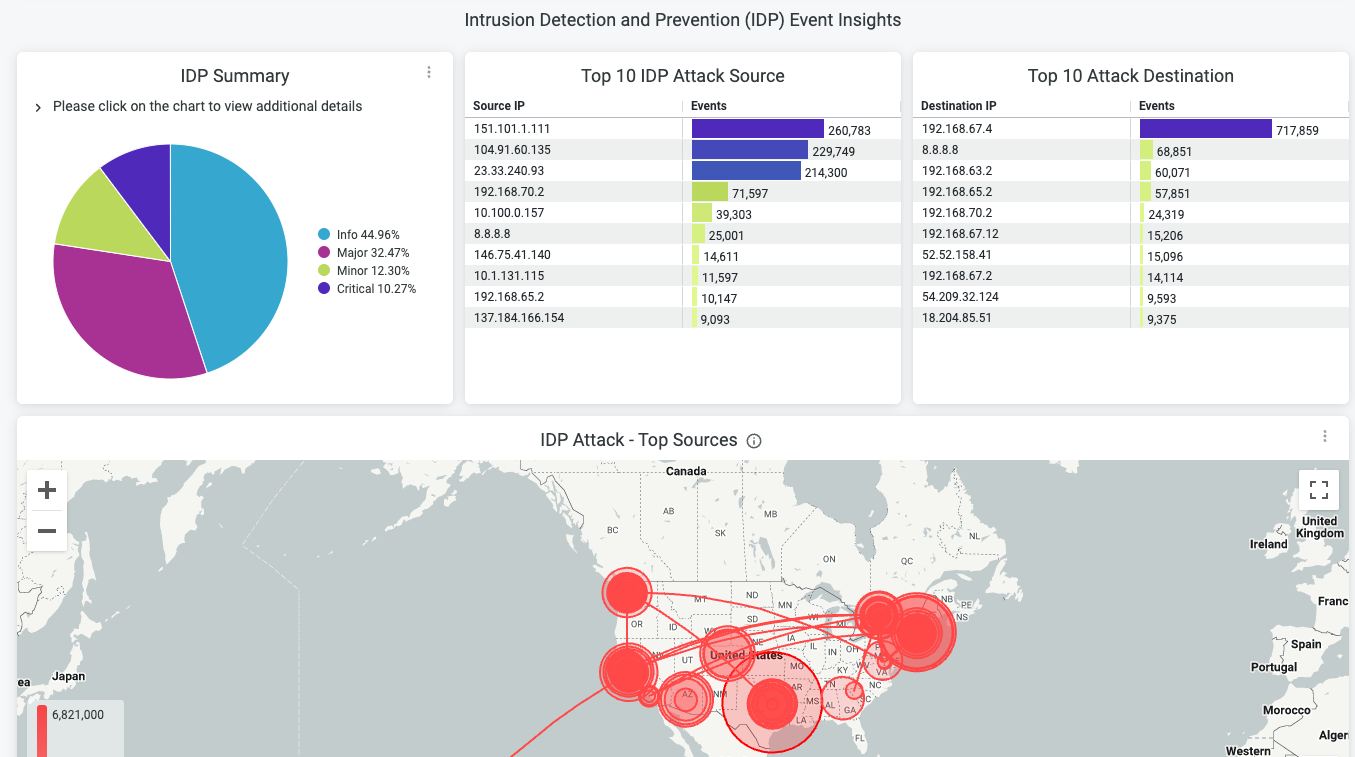The height and width of the screenshot is (757, 1355).
Task: Zoom out on the map
Action: (46, 530)
